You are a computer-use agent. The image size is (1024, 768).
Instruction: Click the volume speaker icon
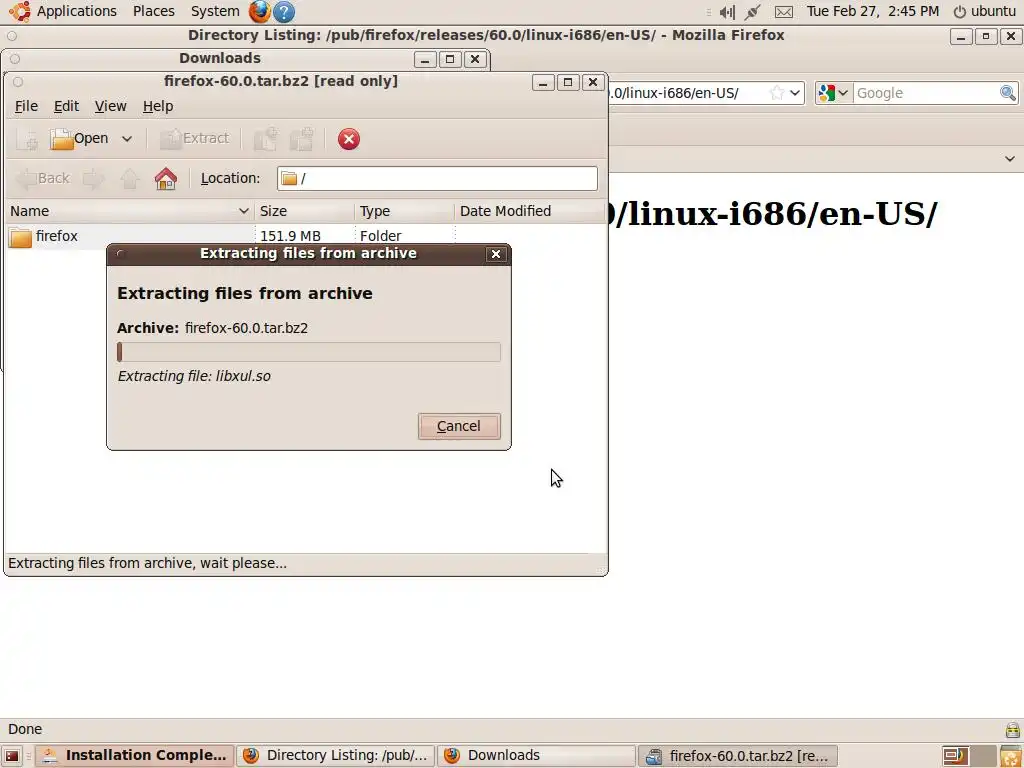pos(727,12)
